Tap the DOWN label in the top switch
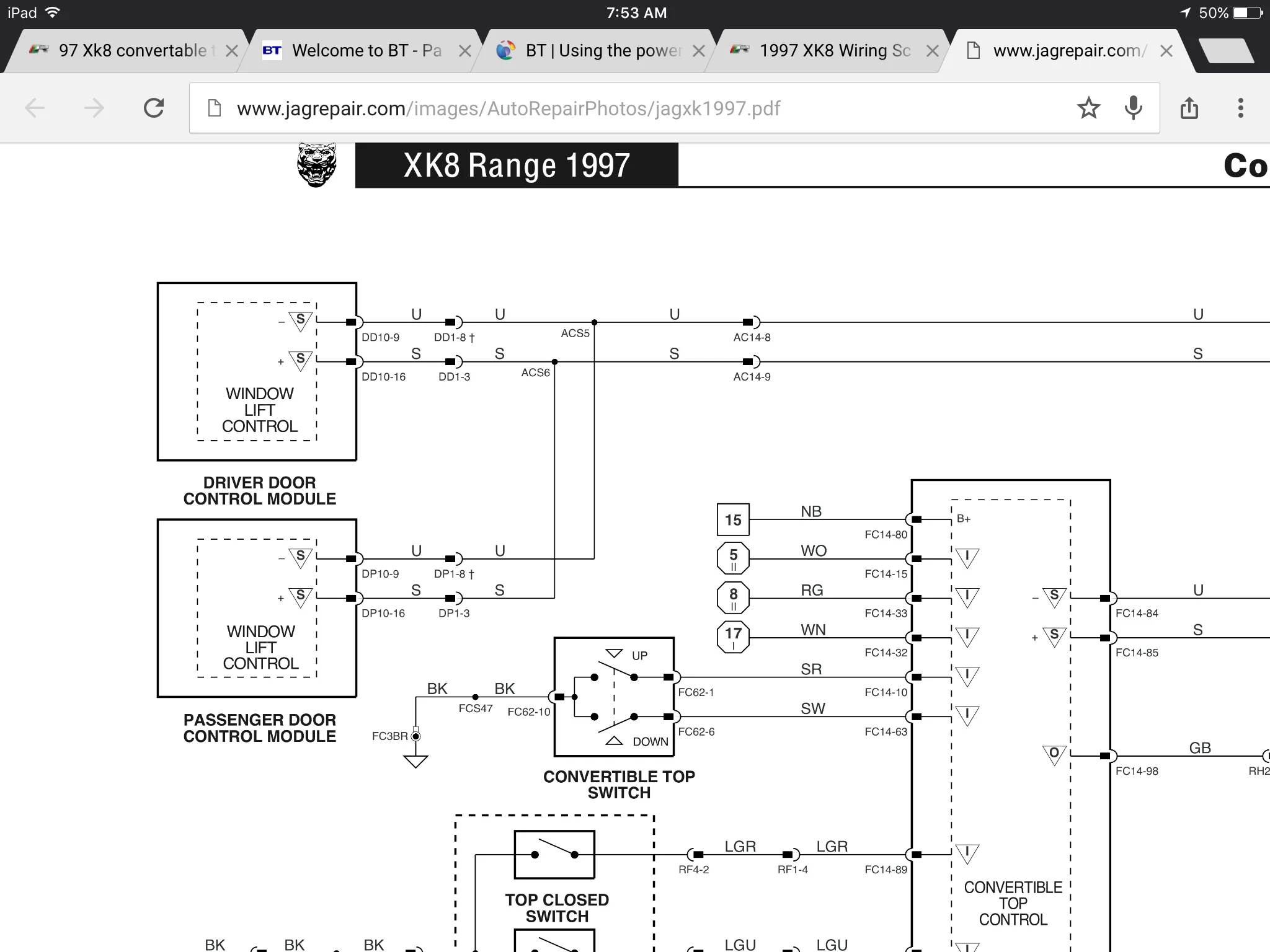The width and height of the screenshot is (1270, 952). click(651, 741)
